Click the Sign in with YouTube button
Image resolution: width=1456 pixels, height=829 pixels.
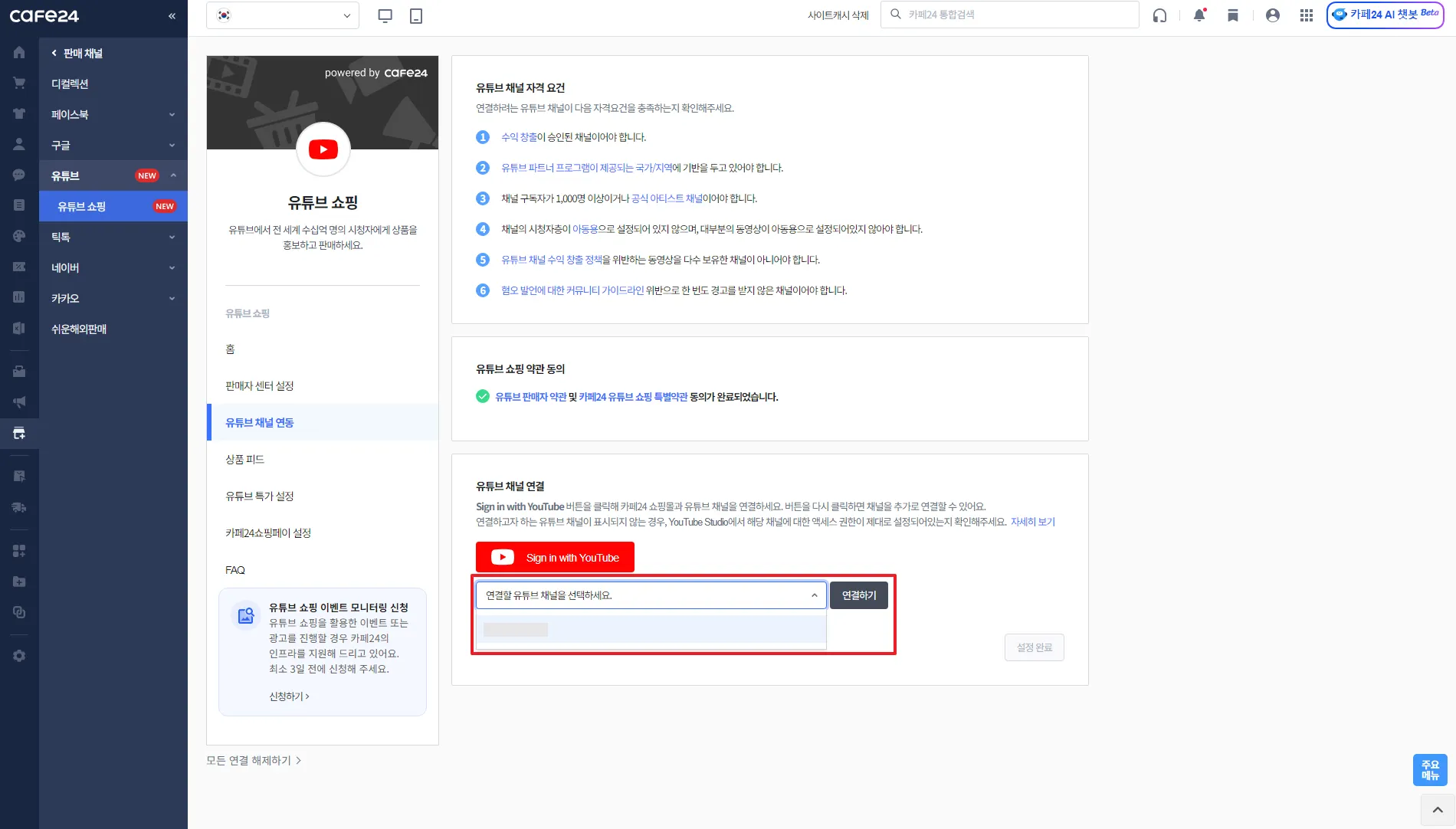(x=555, y=557)
